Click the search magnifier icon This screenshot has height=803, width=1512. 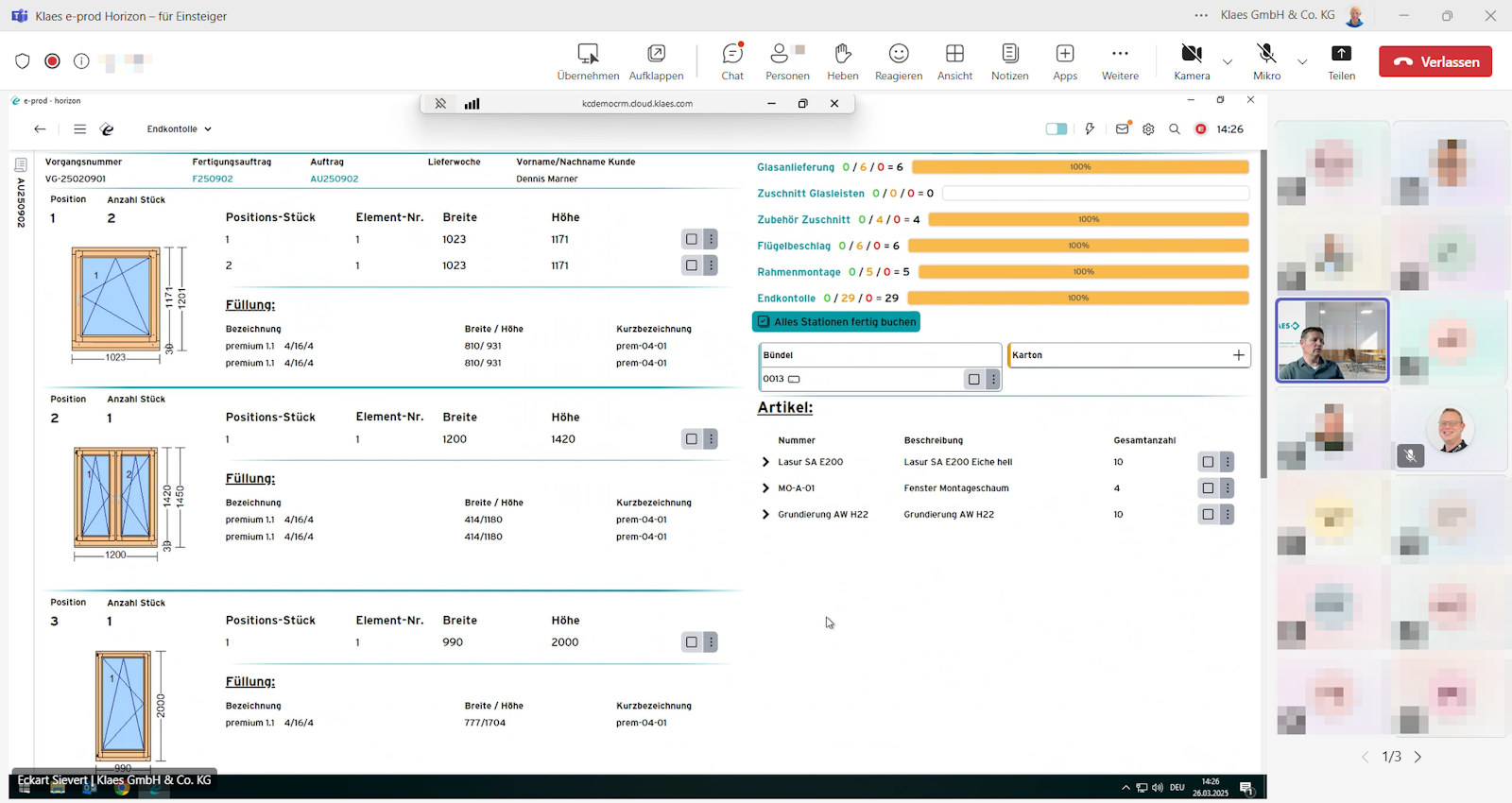(1175, 129)
